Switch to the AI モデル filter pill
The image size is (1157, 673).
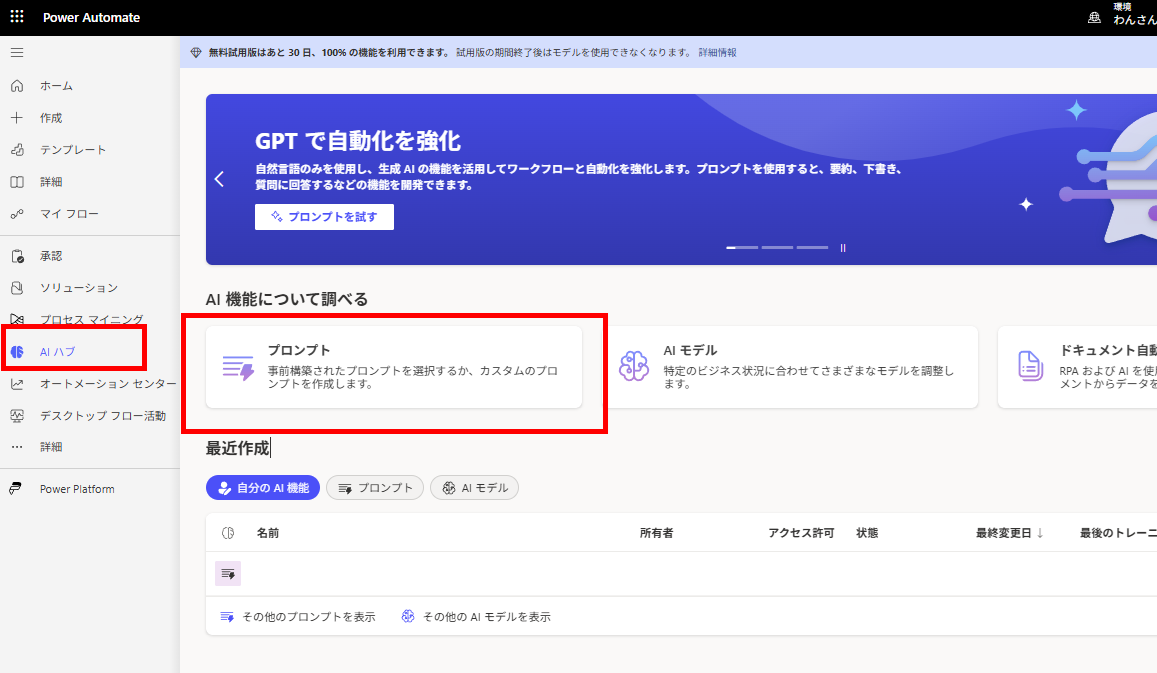(x=474, y=488)
